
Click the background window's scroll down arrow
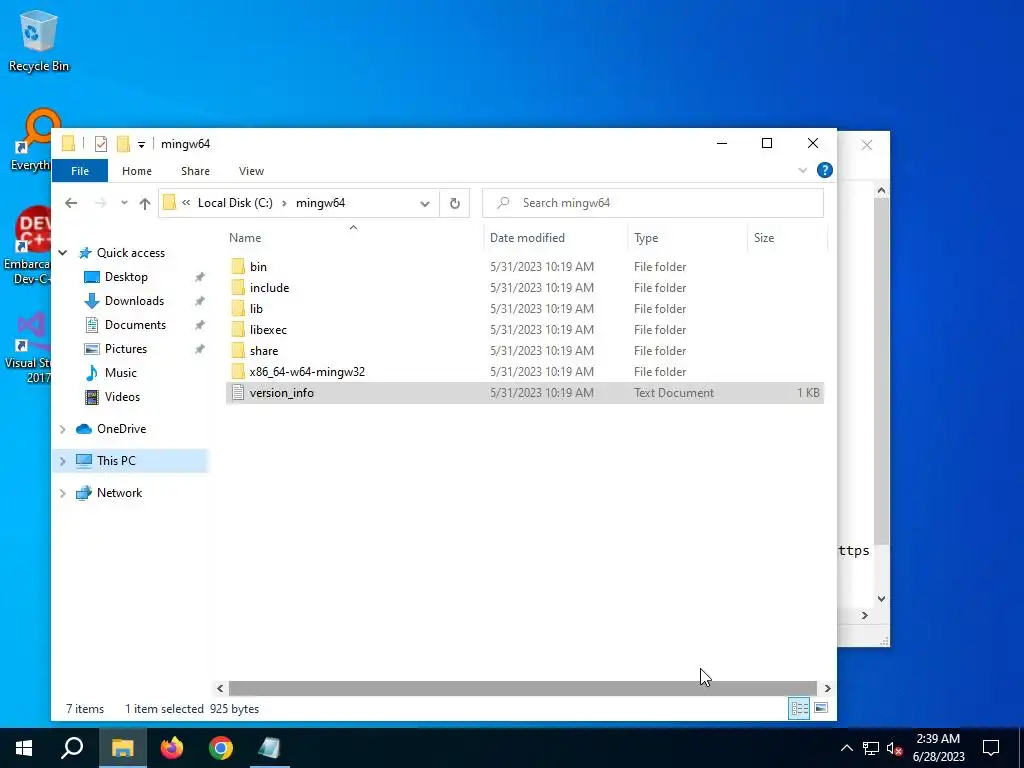(x=882, y=599)
